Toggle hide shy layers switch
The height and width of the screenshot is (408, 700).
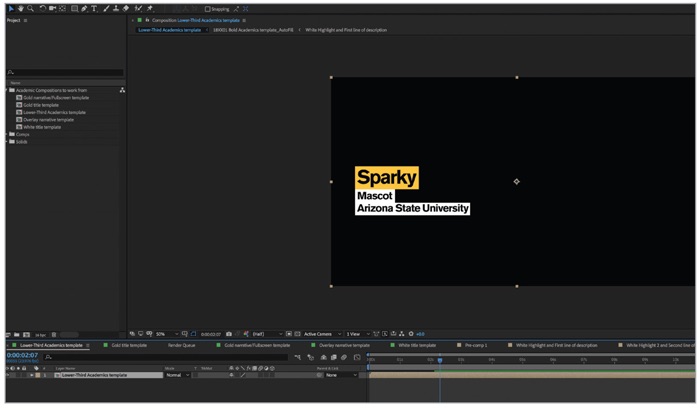[324, 357]
